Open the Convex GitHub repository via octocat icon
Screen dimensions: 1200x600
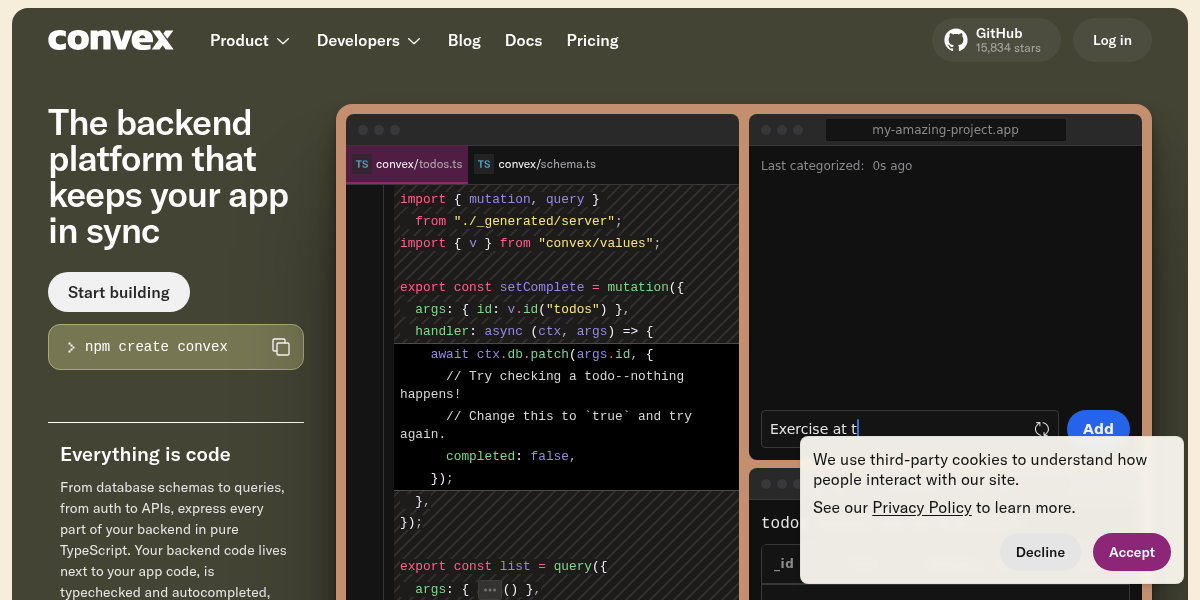(x=955, y=40)
